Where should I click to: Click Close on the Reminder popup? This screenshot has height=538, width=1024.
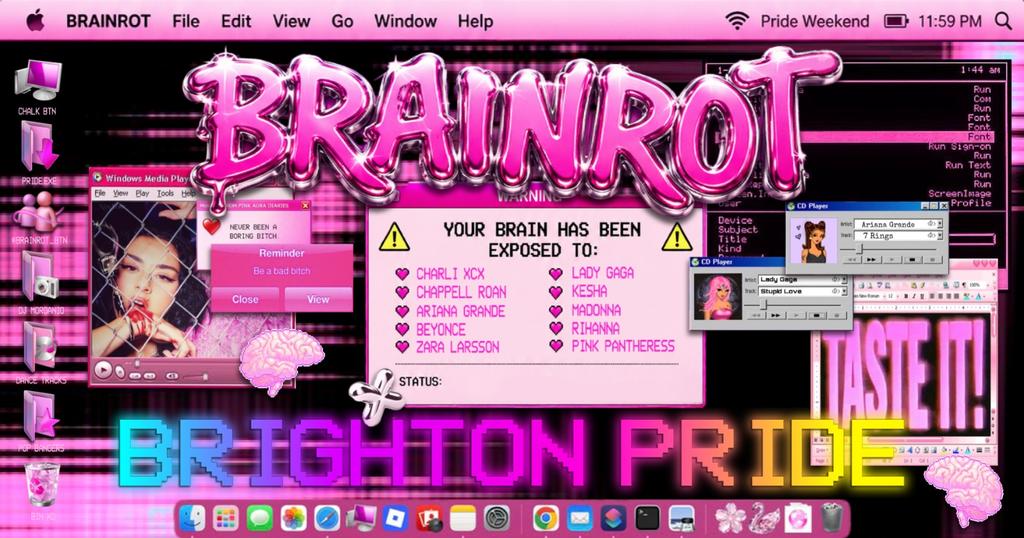[246, 299]
